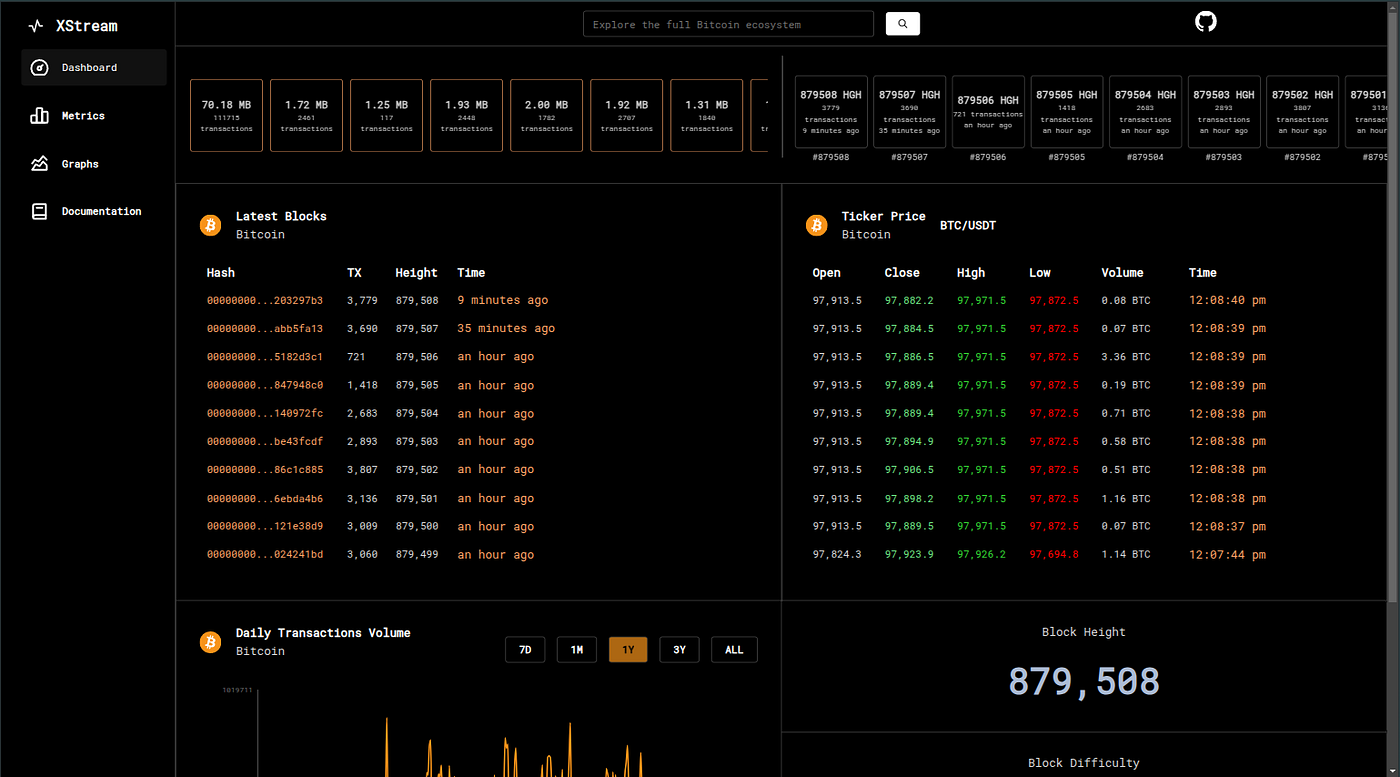Click the ticker time 12:07:44 pm
This screenshot has height=777, width=1400.
coord(1227,555)
